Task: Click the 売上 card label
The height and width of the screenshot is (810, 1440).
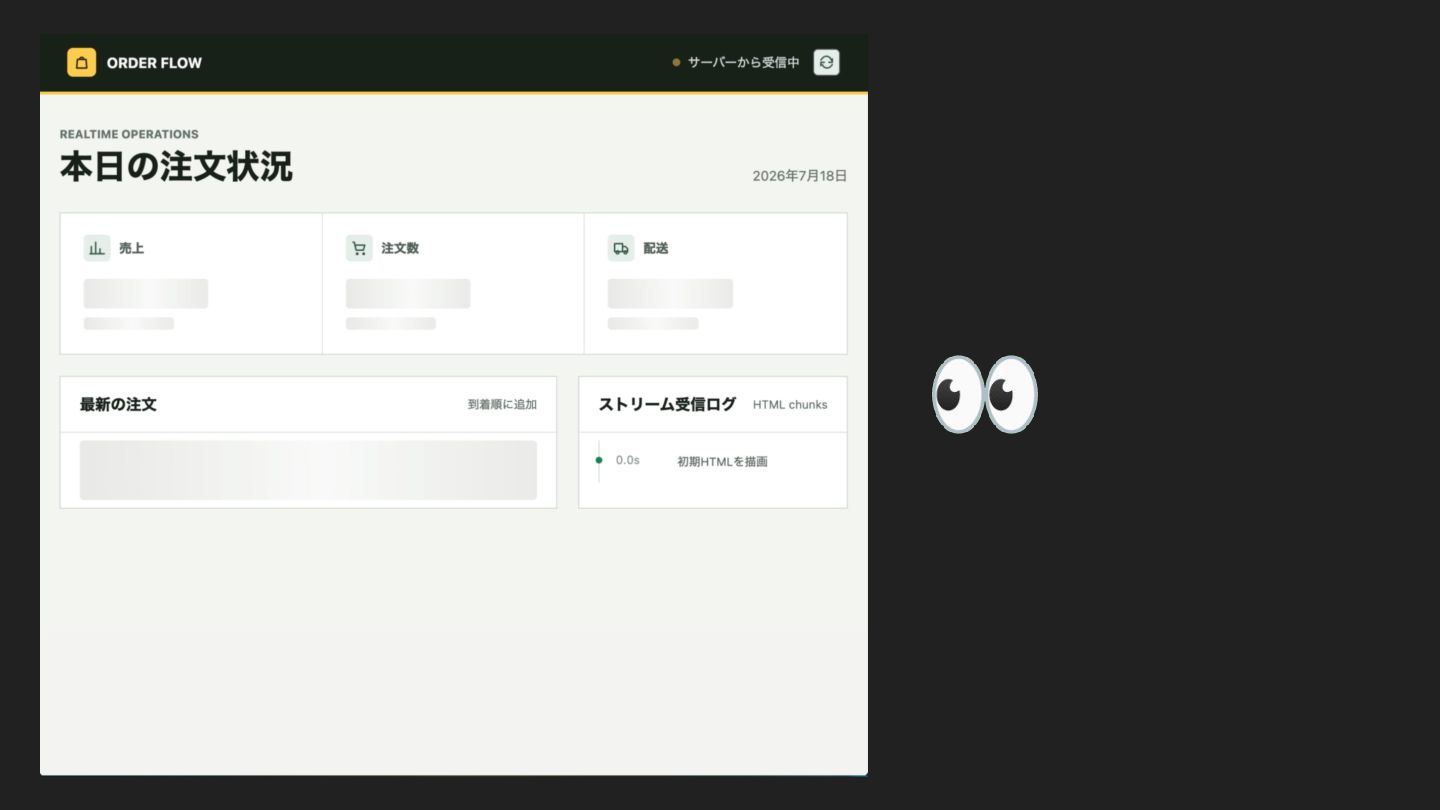Action: (x=132, y=248)
